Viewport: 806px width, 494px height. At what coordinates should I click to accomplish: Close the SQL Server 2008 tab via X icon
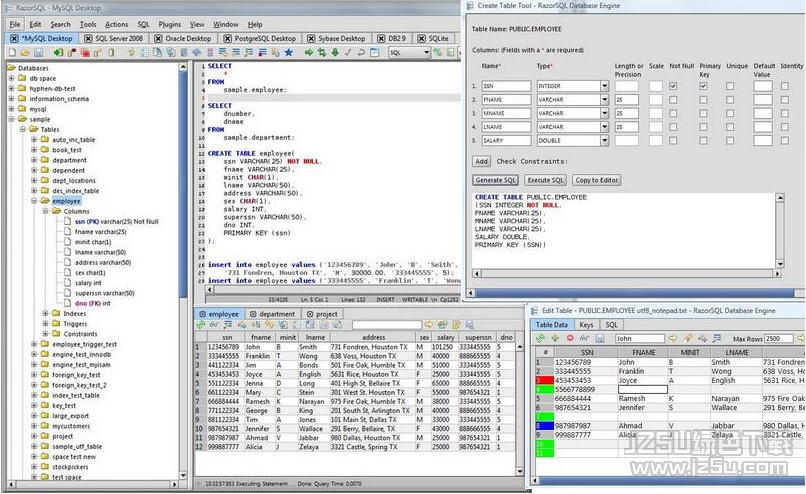tap(88, 39)
